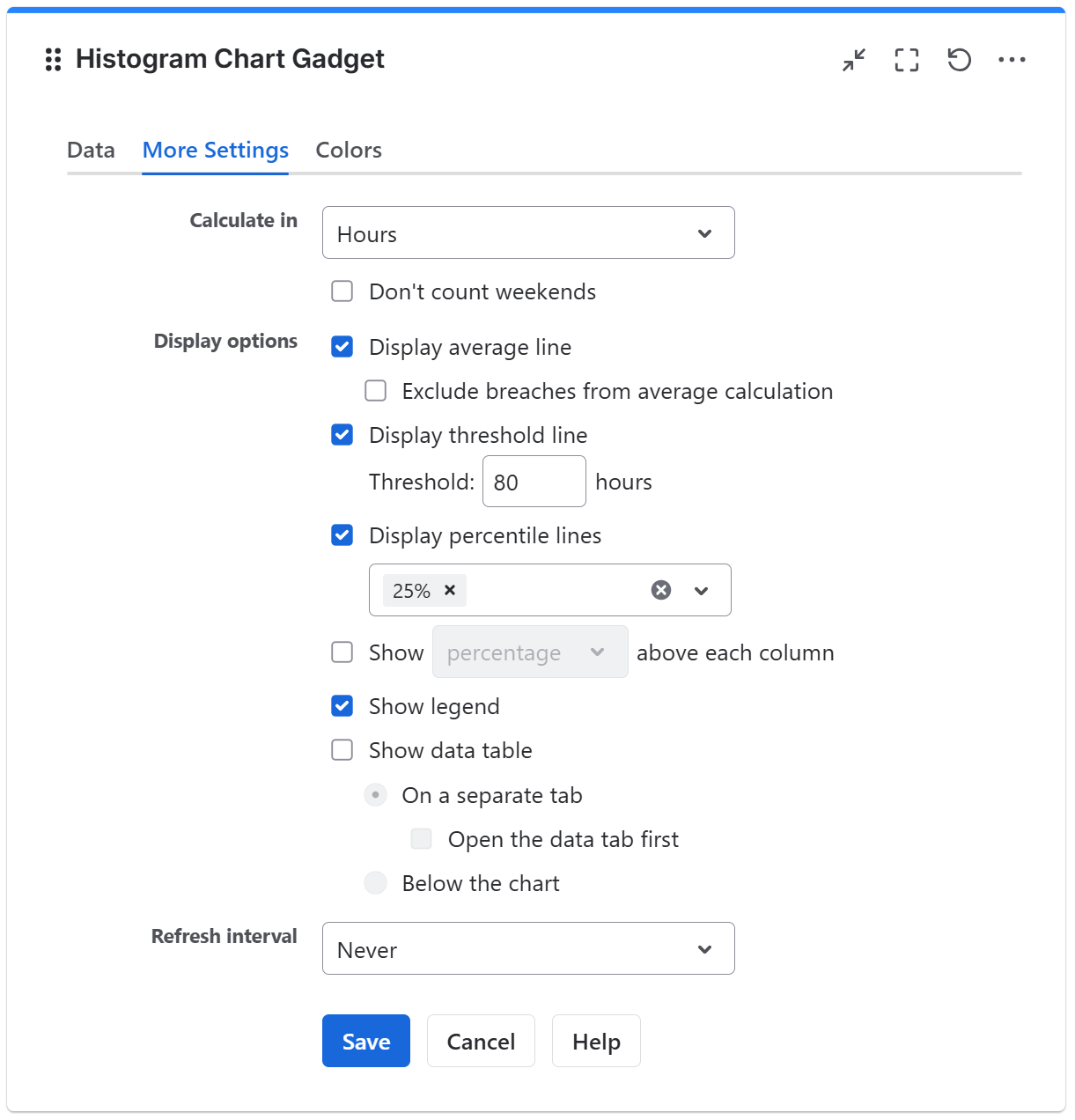Expand the percentile lines dropdown arrow
Viewport: 1075px width, 1120px height.
click(702, 590)
